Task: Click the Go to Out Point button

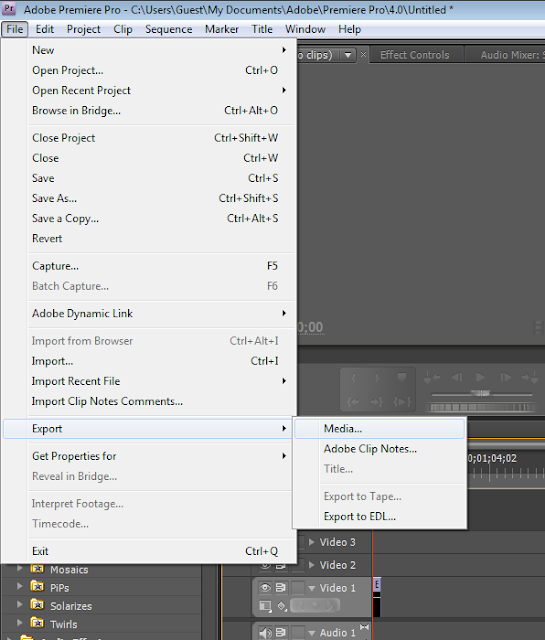Action: 378,402
